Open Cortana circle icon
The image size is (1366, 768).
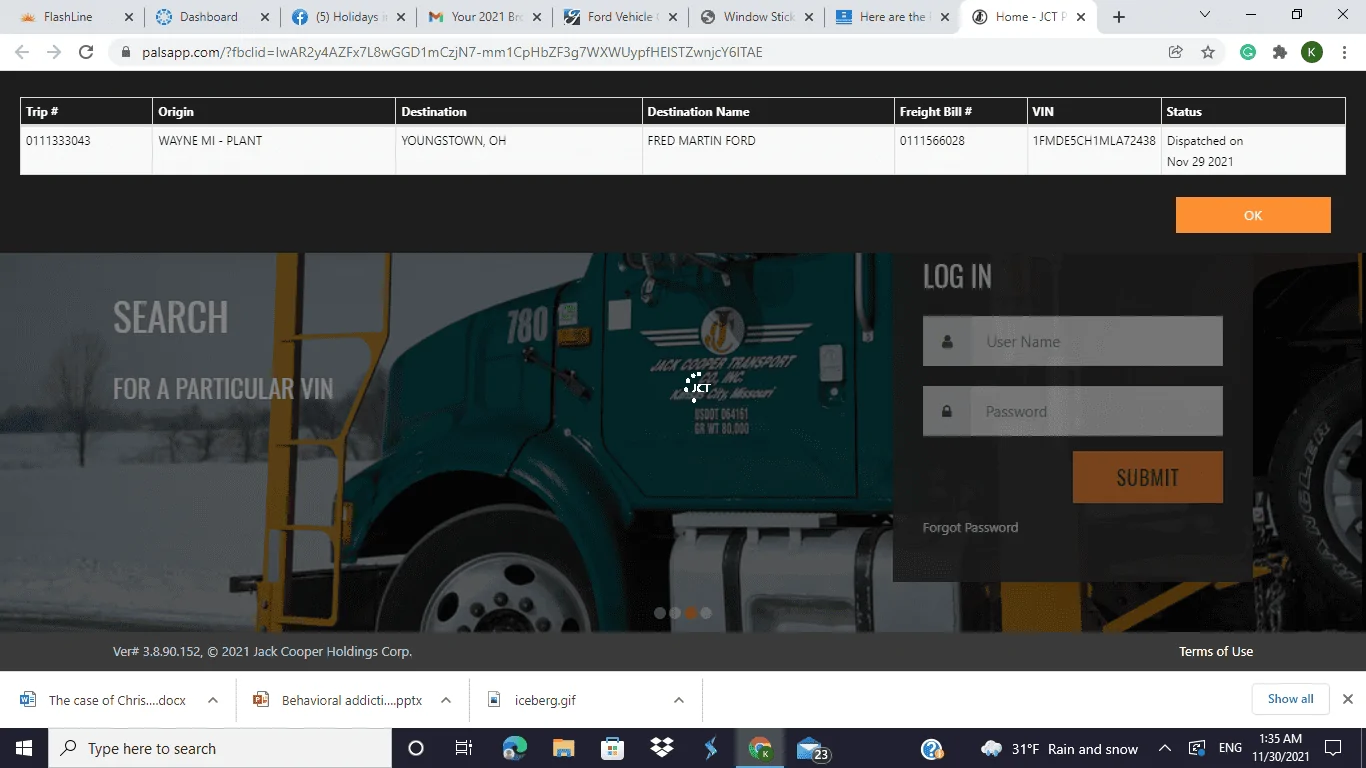tap(416, 748)
